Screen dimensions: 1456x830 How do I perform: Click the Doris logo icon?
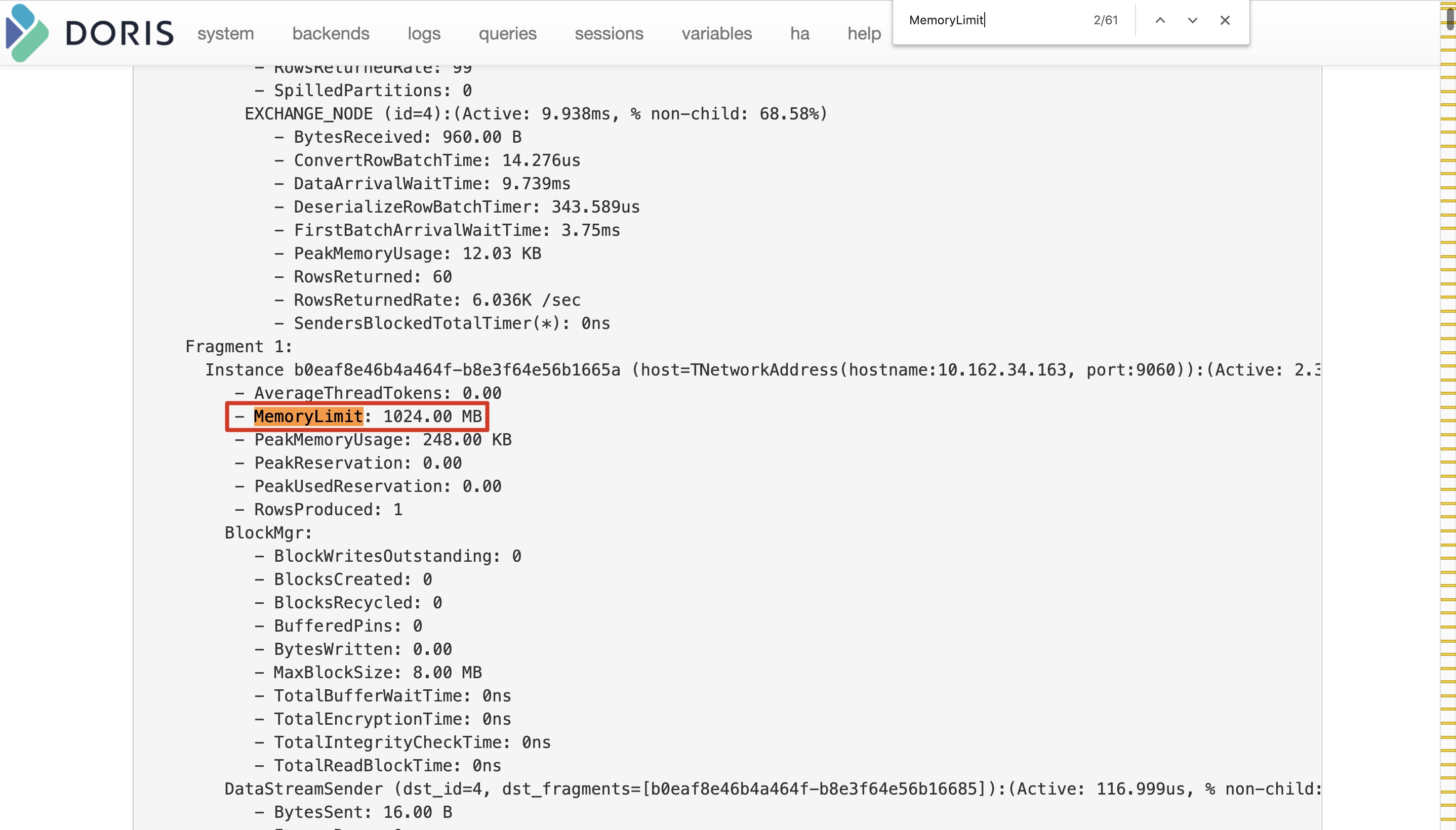[26, 32]
